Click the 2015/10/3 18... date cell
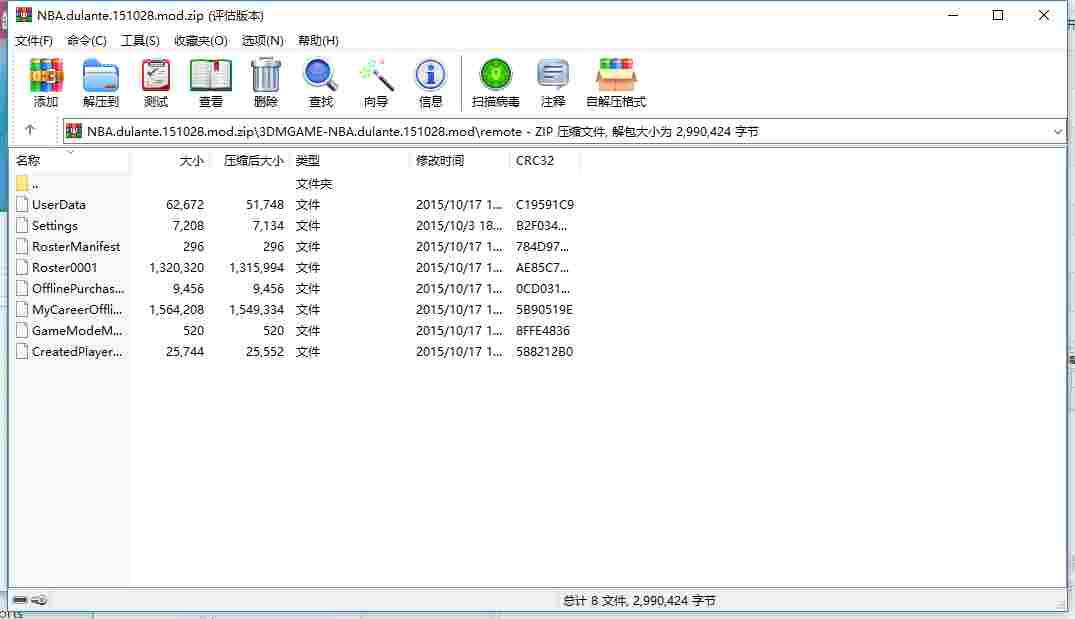The height and width of the screenshot is (619, 1075). (459, 226)
